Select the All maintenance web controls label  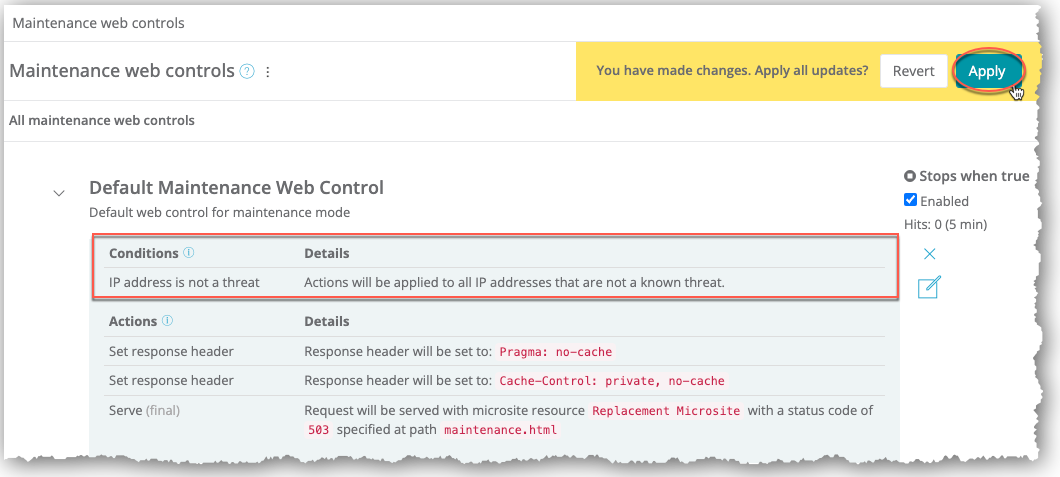click(102, 120)
